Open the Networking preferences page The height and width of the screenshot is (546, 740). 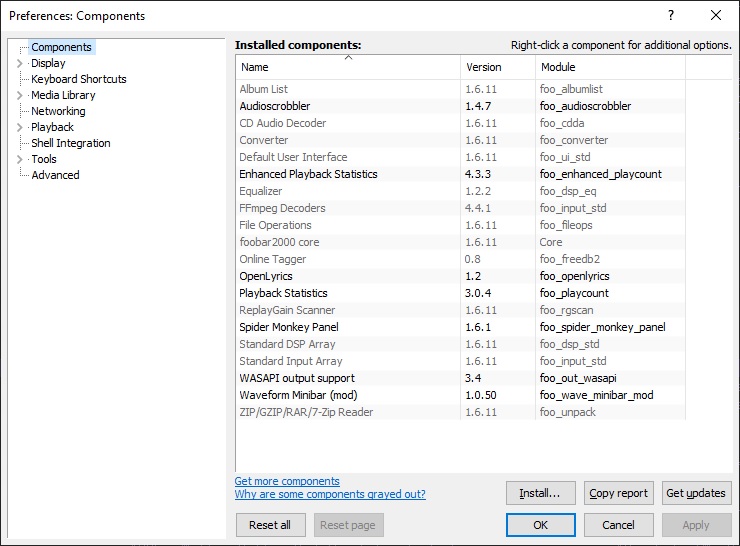58,111
